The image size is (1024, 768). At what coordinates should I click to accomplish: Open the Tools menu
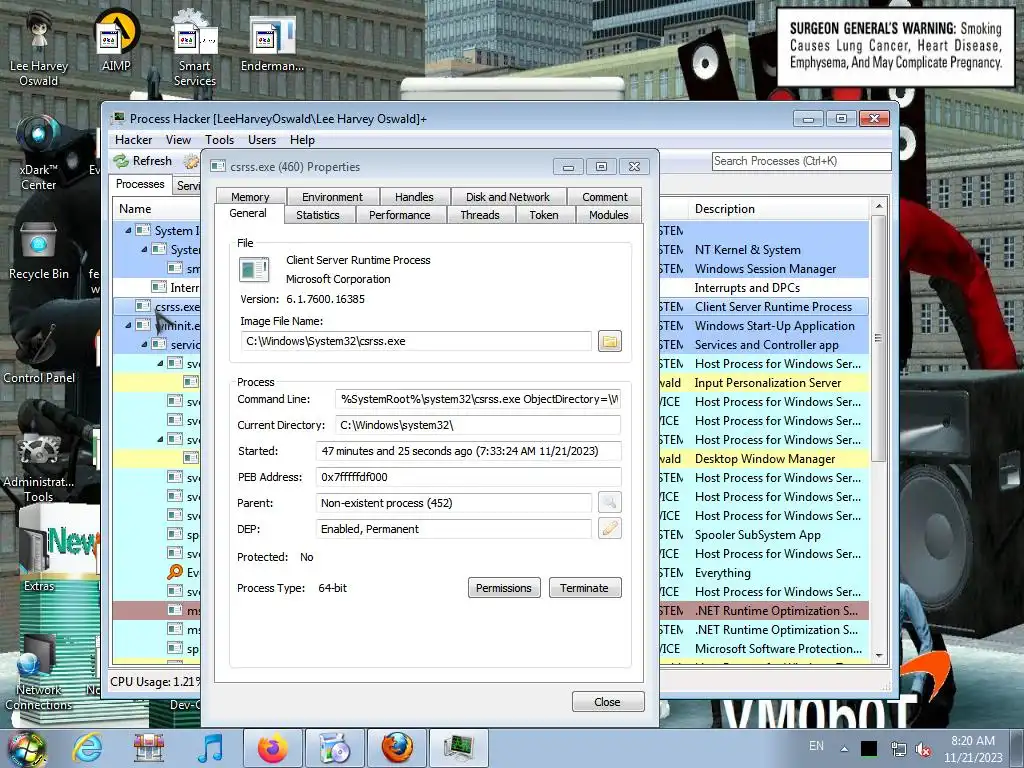pos(219,140)
